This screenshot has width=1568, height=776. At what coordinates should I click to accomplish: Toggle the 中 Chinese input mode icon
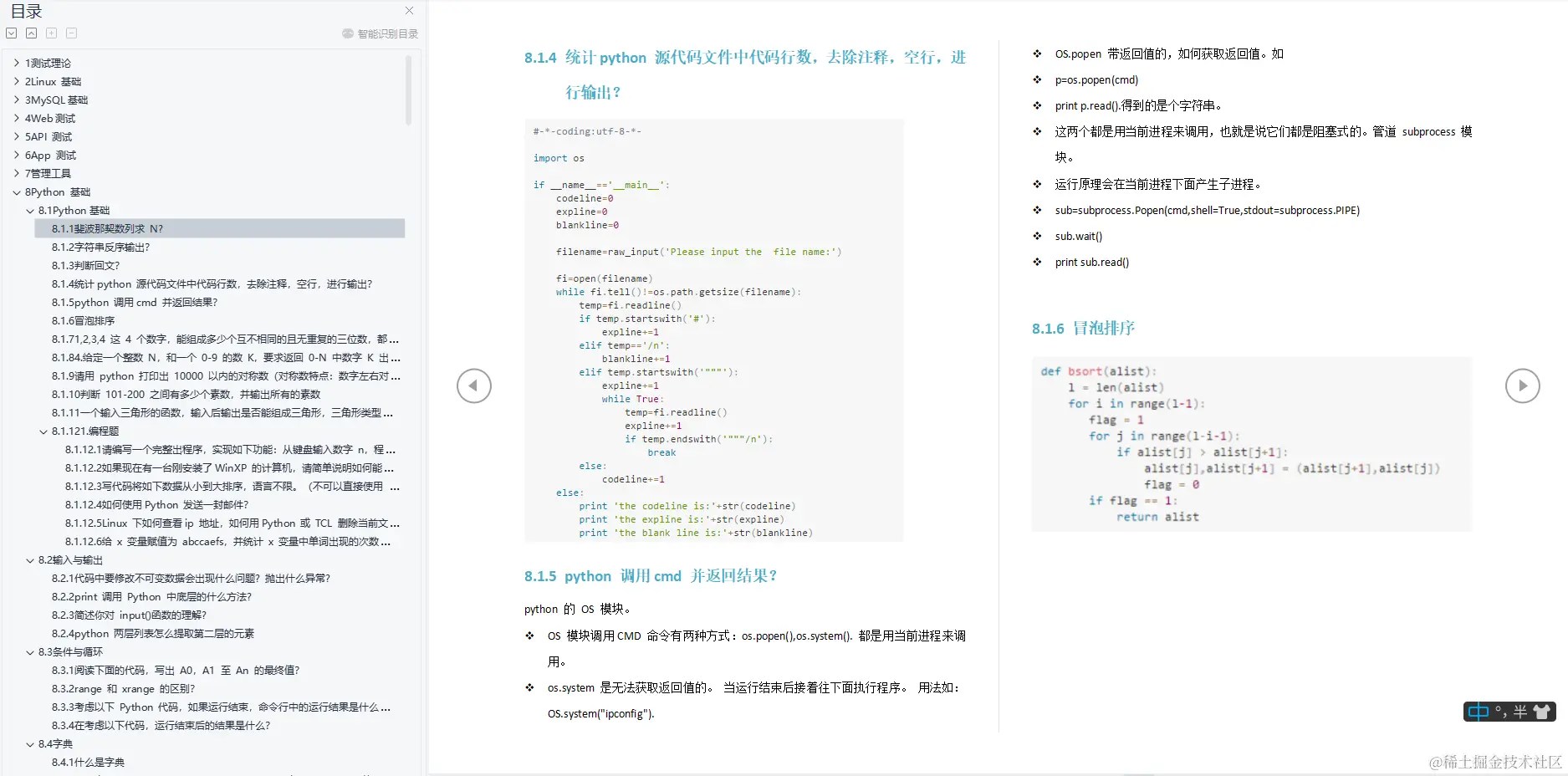point(1479,712)
